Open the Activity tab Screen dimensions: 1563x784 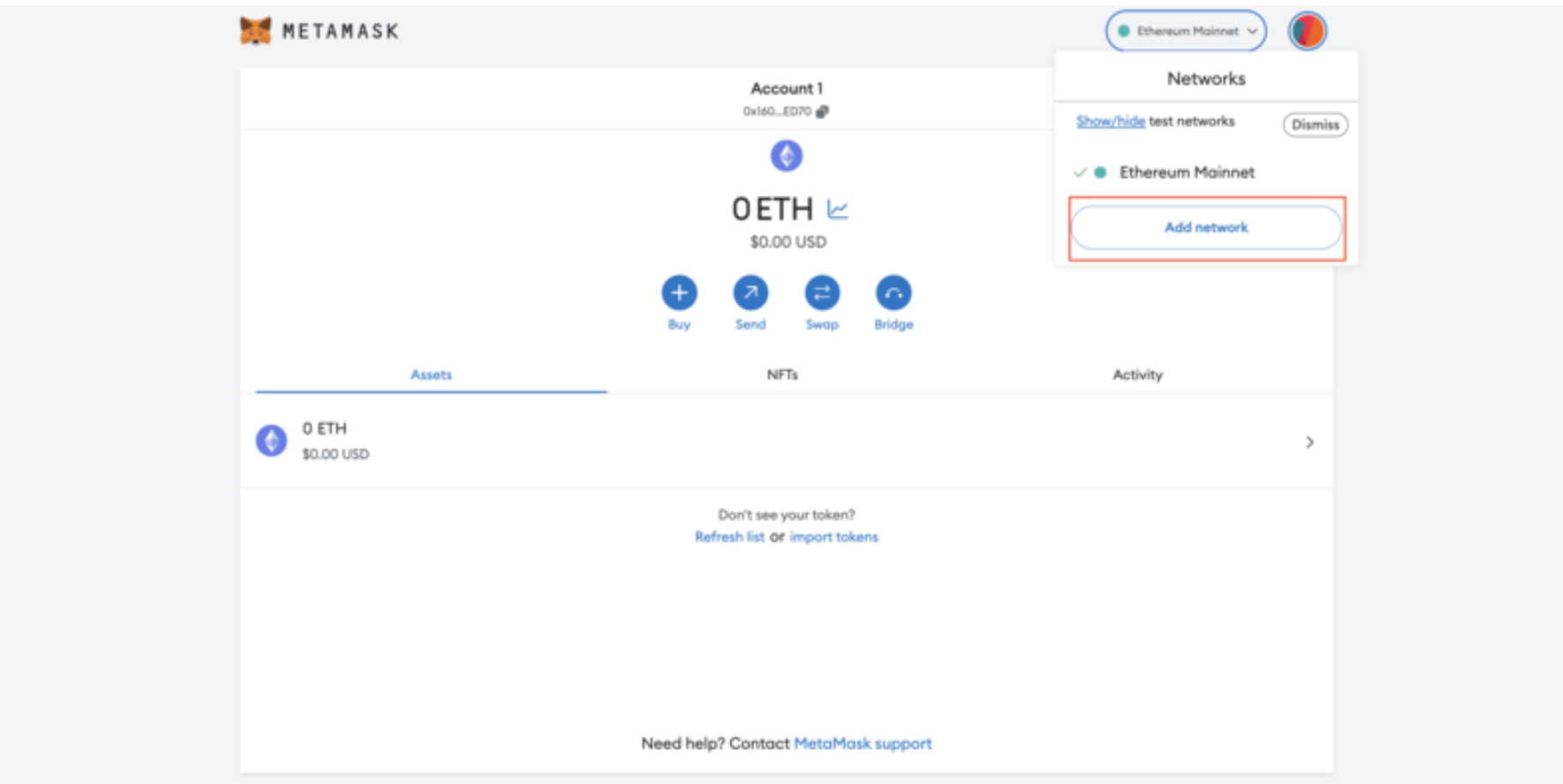(1137, 374)
